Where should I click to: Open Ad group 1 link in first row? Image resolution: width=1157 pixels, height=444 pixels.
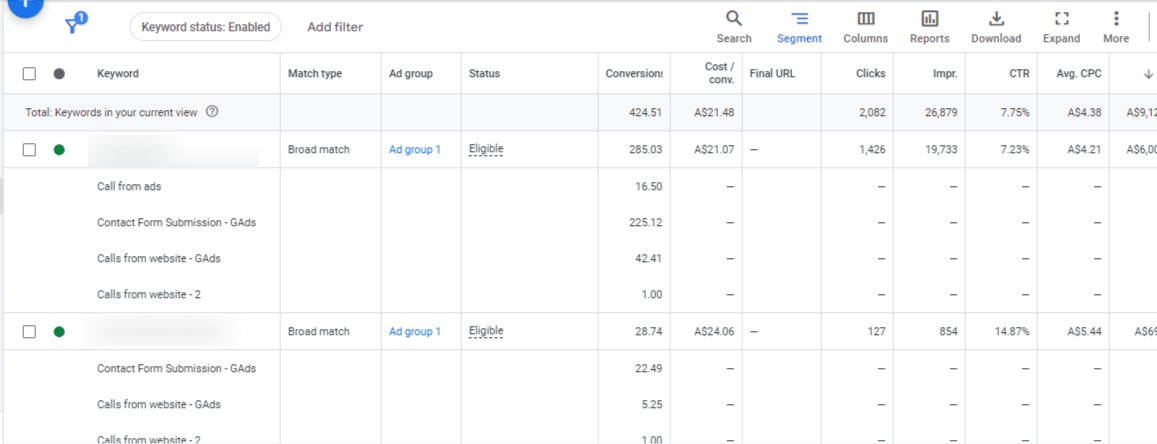[x=415, y=150]
